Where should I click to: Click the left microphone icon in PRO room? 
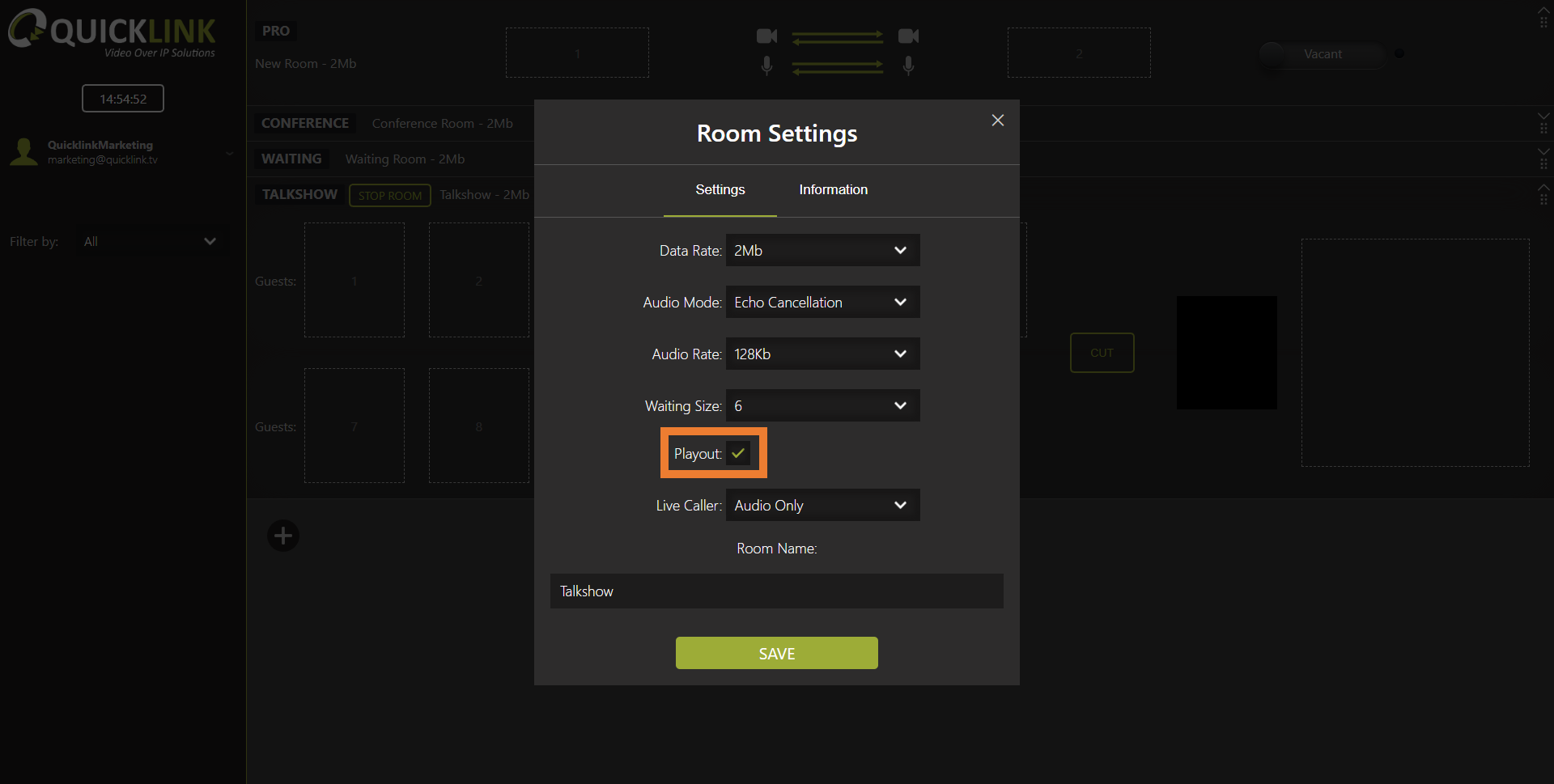pyautogui.click(x=766, y=66)
